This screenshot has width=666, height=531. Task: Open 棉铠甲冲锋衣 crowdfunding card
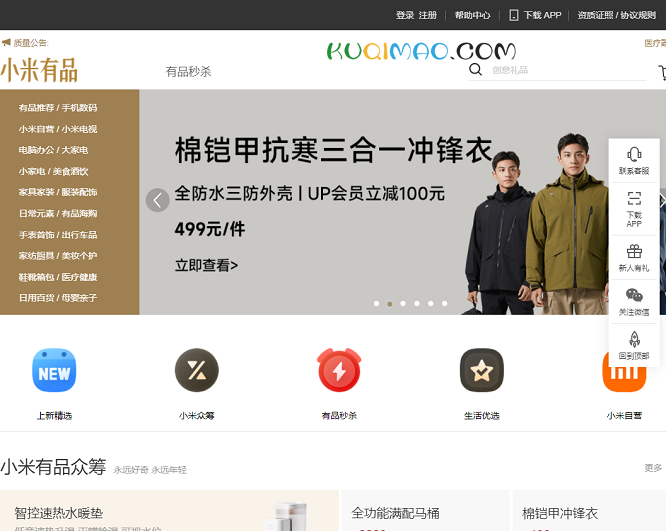pyautogui.click(x=589, y=511)
